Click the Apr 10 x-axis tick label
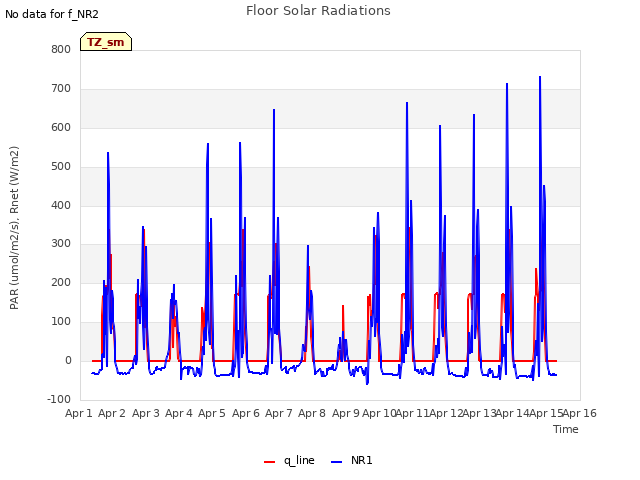The width and height of the screenshot is (640, 480). point(379,413)
